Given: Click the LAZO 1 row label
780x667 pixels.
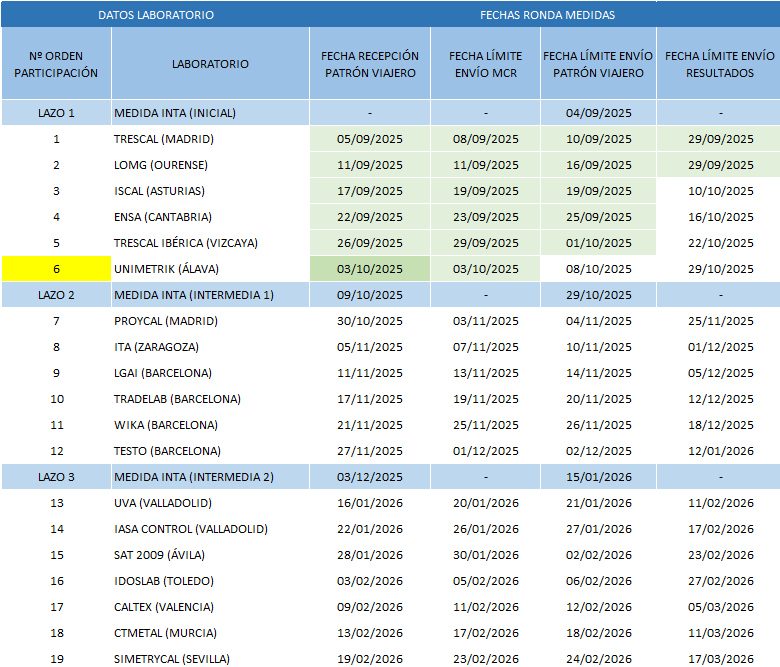Looking at the screenshot, I should coord(56,113).
